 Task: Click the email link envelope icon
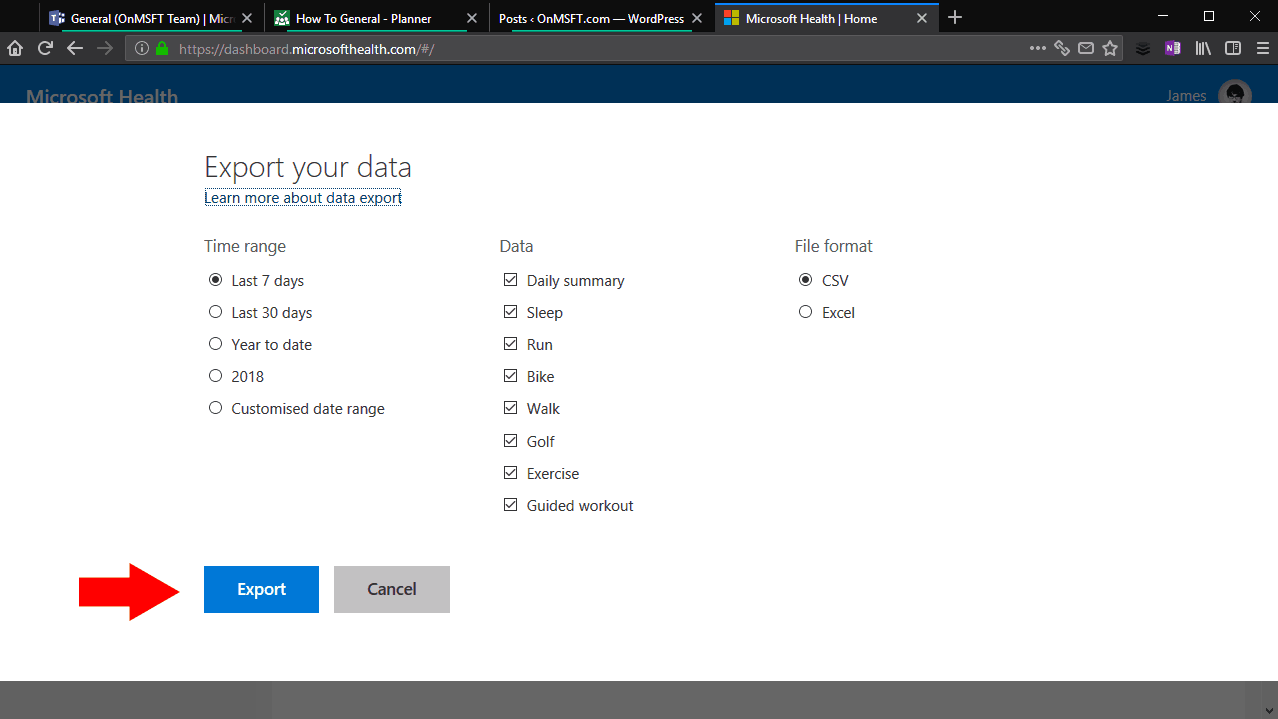coord(1086,48)
